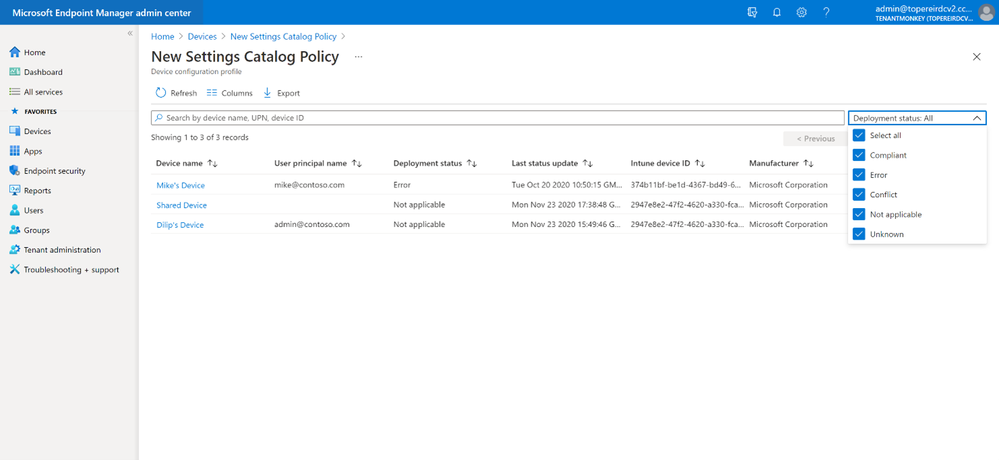Open the directory and subscription filter icon

tap(752, 12)
